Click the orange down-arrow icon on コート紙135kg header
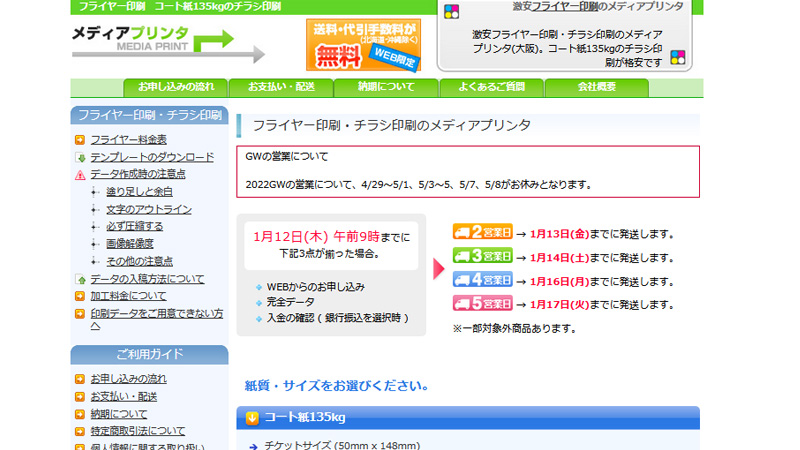800x450 pixels. [x=252, y=417]
